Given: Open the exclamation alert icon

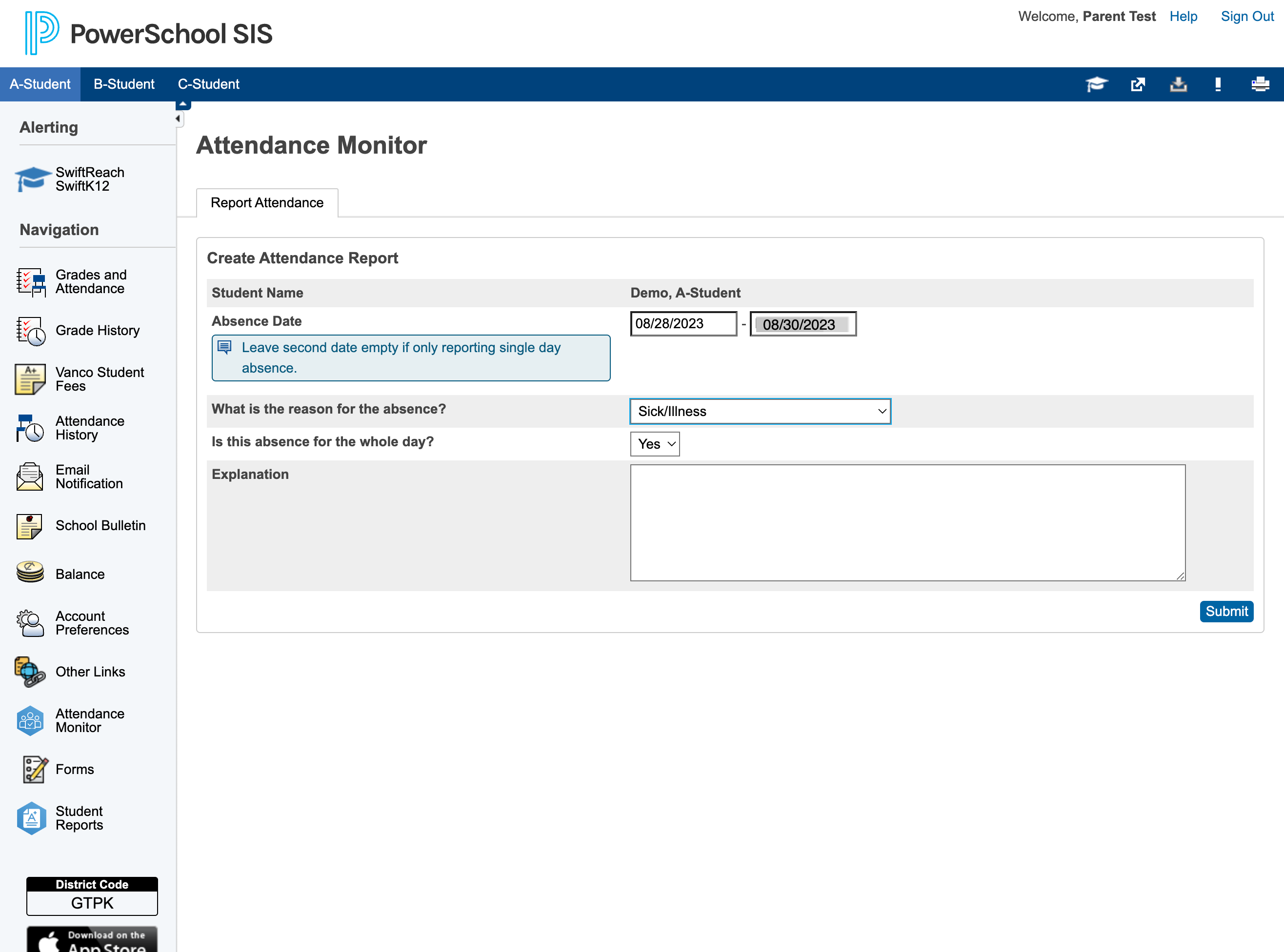Looking at the screenshot, I should 1218,85.
